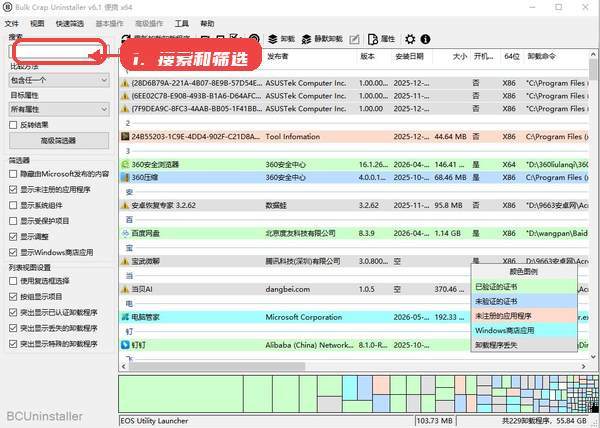
Task: Click the 百度网盘 row icon
Action: [125, 233]
